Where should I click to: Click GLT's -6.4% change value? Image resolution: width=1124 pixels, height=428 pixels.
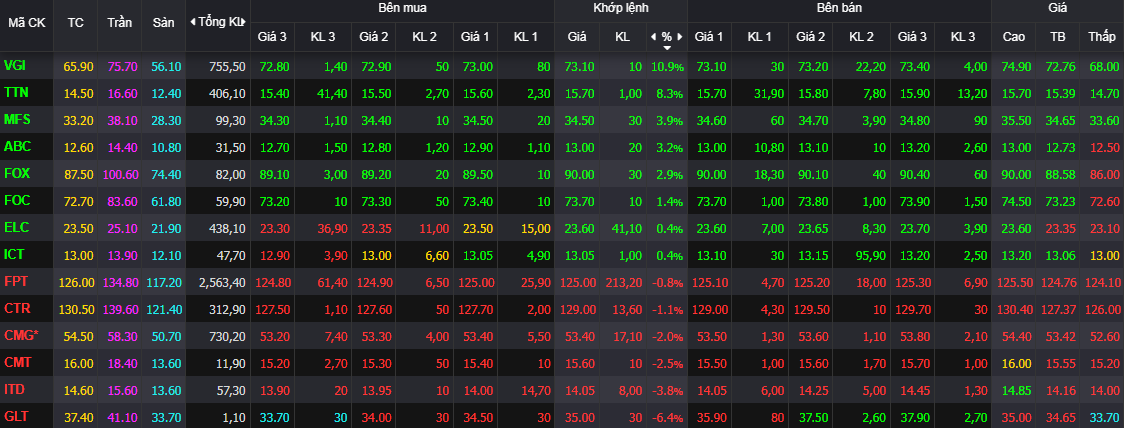(667, 417)
